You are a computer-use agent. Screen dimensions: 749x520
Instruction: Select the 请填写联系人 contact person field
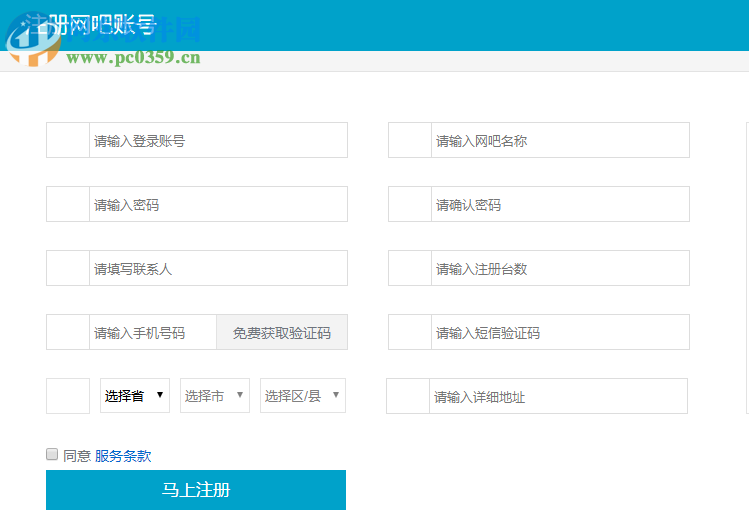pos(218,268)
